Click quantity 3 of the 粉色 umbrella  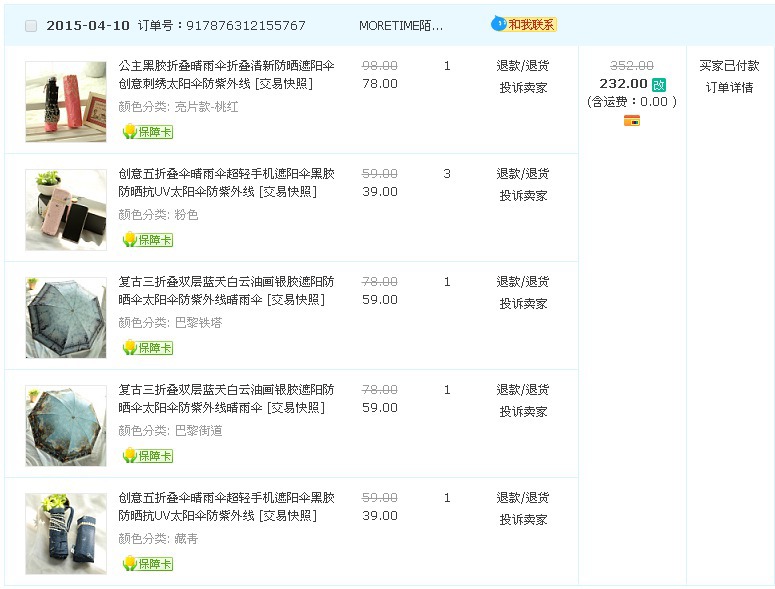tap(447, 173)
